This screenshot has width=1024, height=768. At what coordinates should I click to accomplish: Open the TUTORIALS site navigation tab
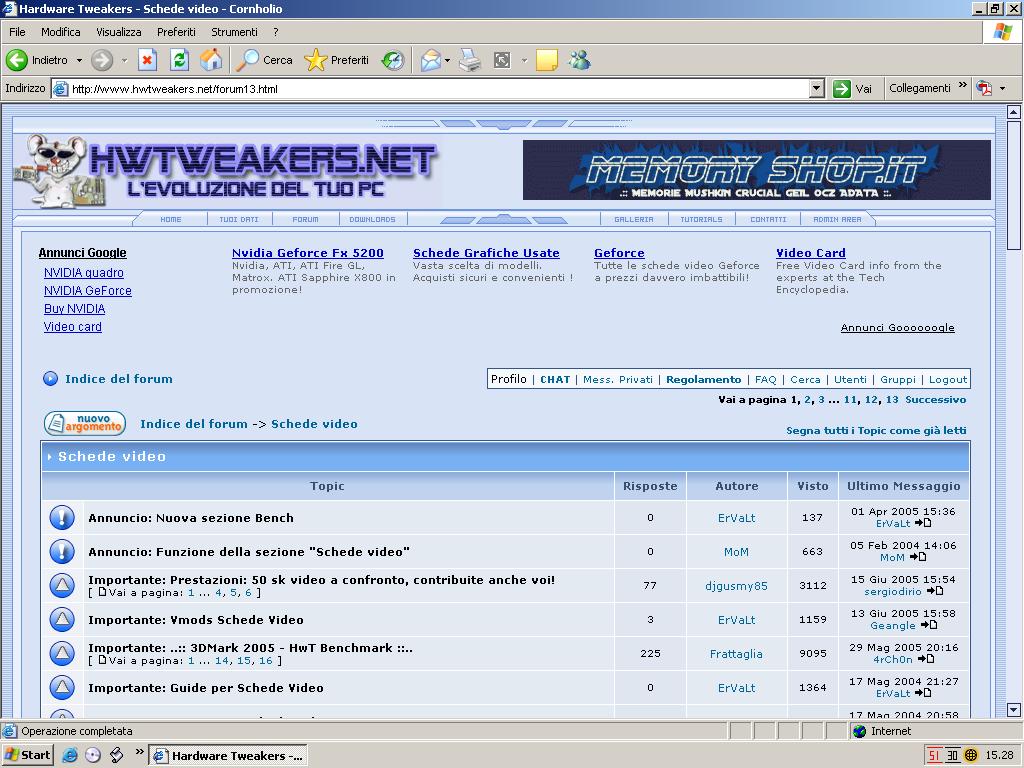[701, 219]
